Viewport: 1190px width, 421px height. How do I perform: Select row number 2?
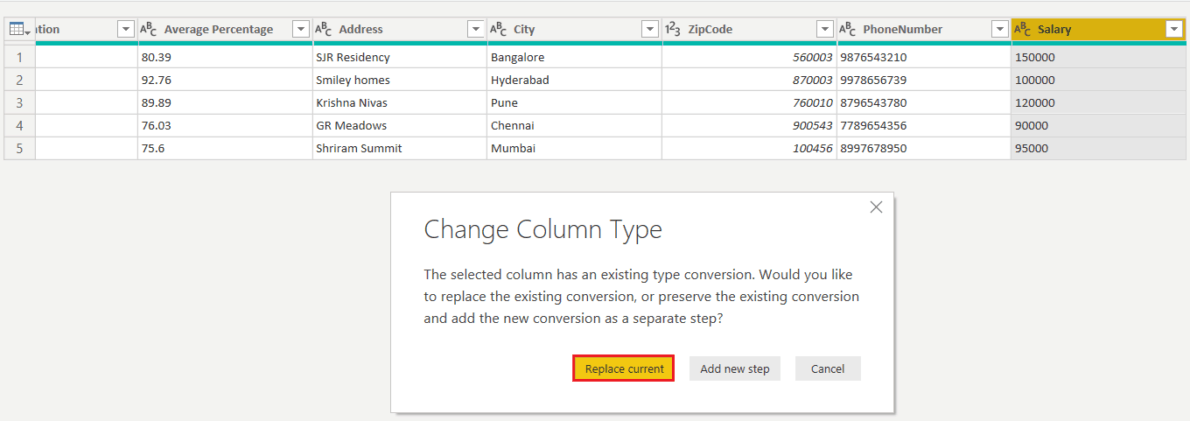20,80
